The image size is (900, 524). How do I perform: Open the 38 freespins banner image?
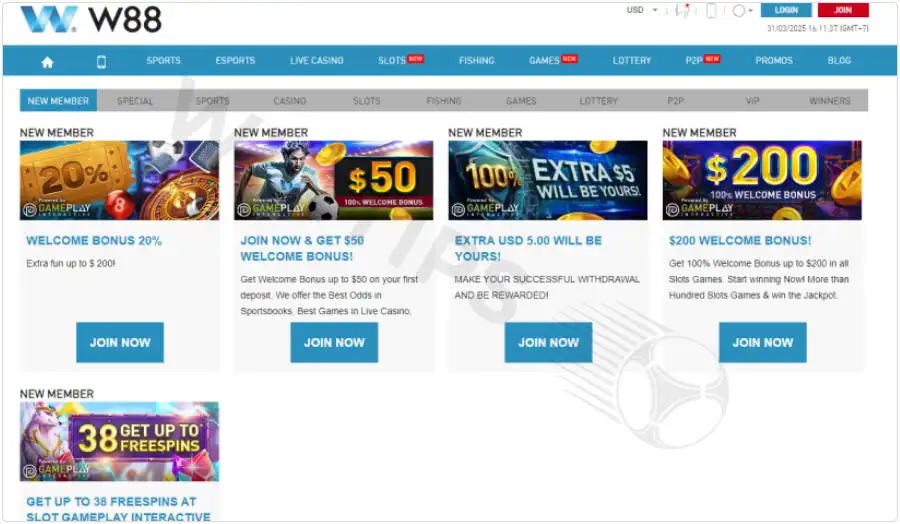pyautogui.click(x=119, y=441)
